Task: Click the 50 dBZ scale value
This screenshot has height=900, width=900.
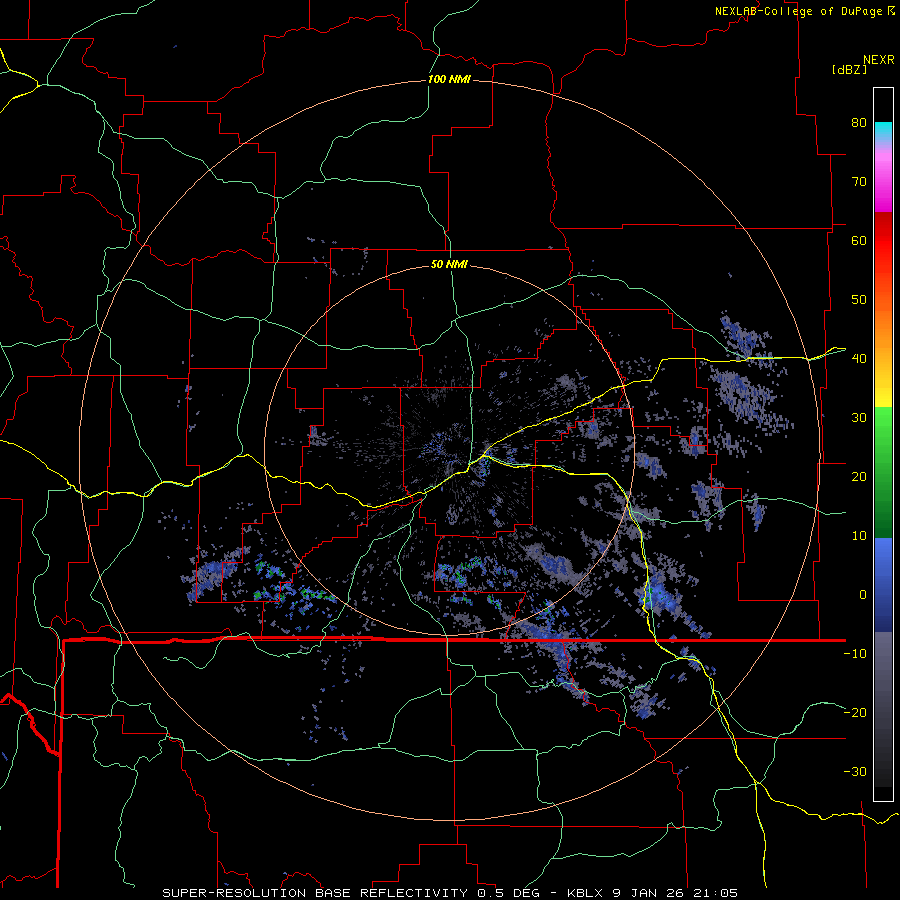Action: 859,300
